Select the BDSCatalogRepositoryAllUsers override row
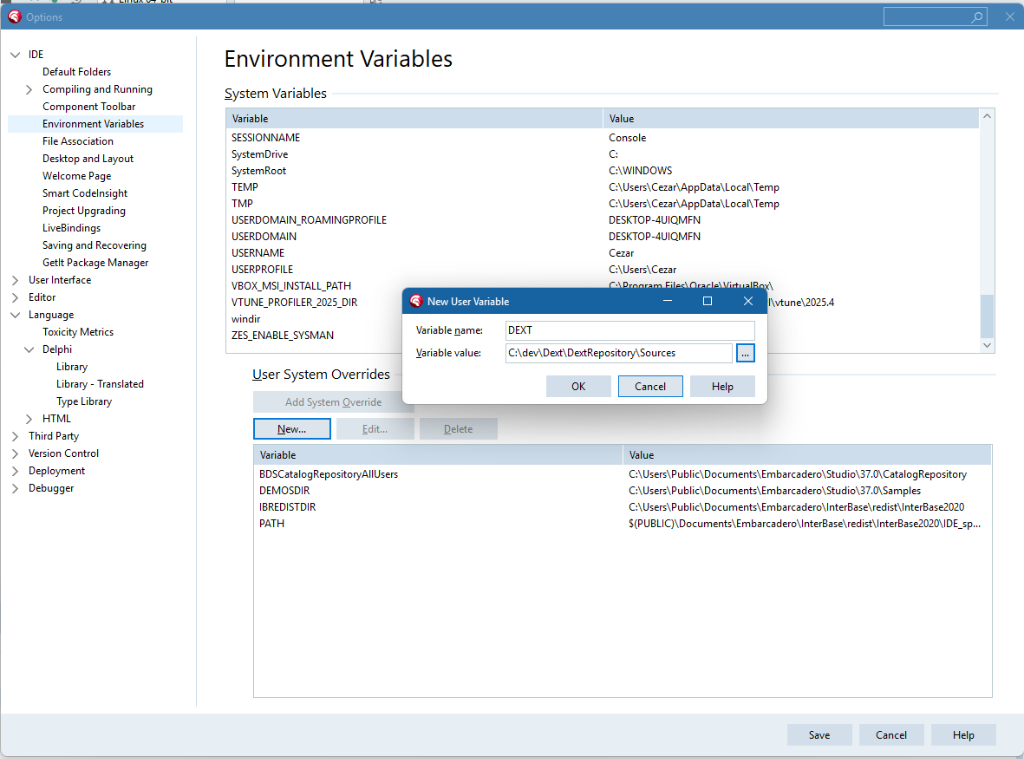 pyautogui.click(x=622, y=474)
